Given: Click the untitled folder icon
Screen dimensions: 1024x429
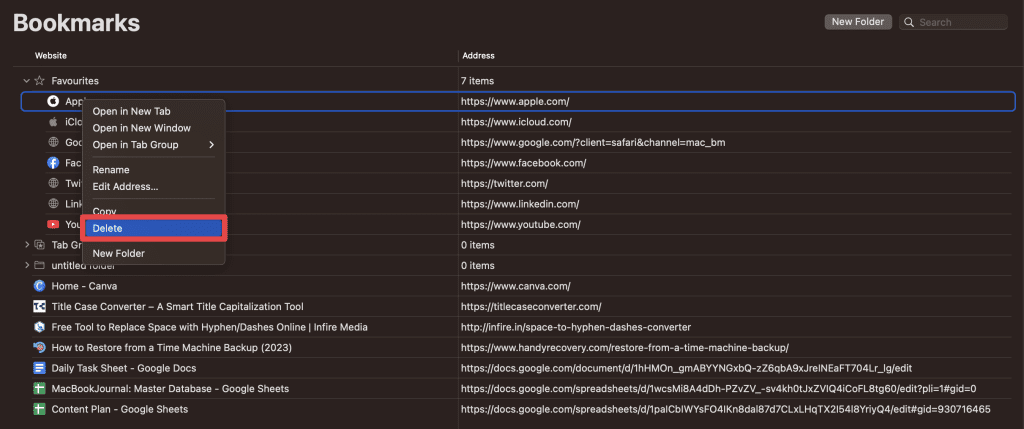Looking at the screenshot, I should coord(39,265).
